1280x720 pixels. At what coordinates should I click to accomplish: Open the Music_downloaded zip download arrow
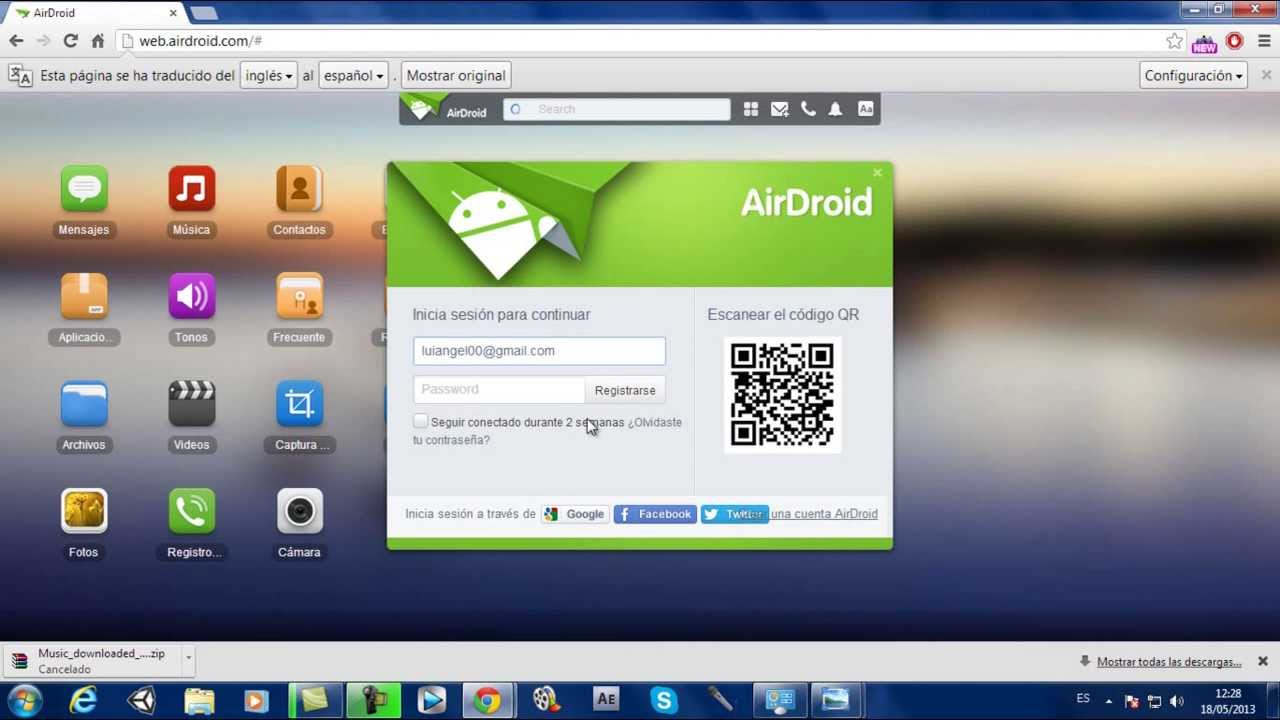coord(188,660)
